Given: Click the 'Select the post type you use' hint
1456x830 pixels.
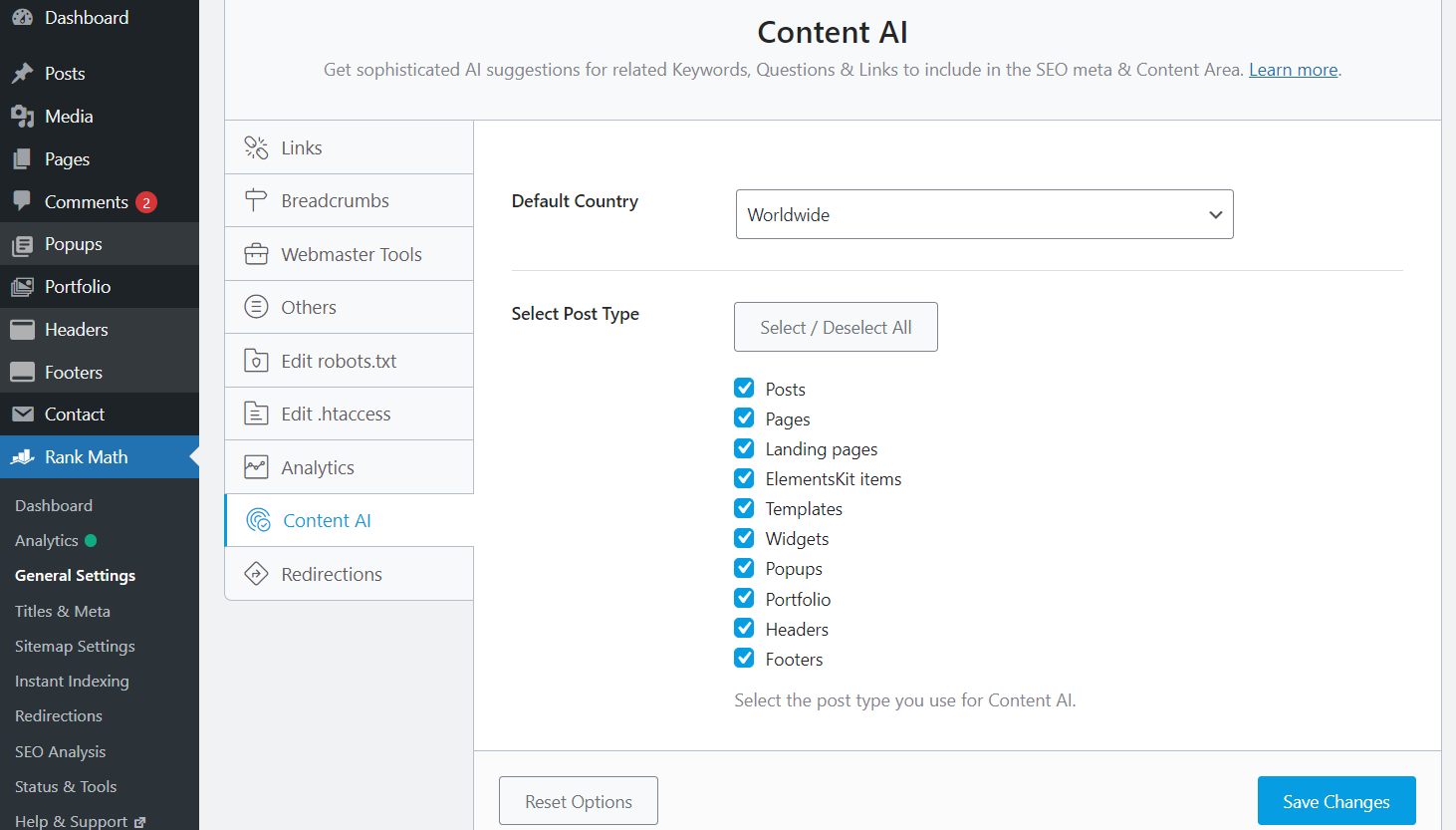Looking at the screenshot, I should click(905, 700).
